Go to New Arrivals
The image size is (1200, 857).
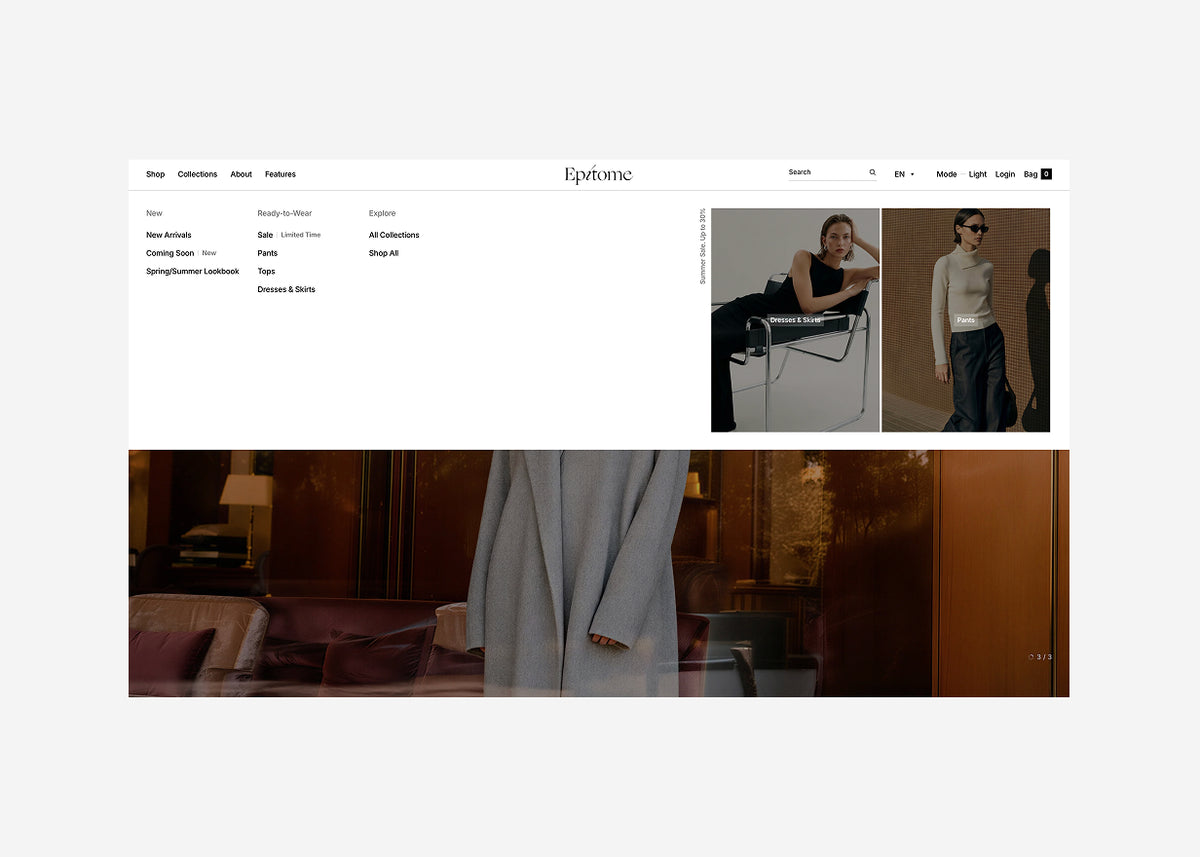[x=169, y=235]
